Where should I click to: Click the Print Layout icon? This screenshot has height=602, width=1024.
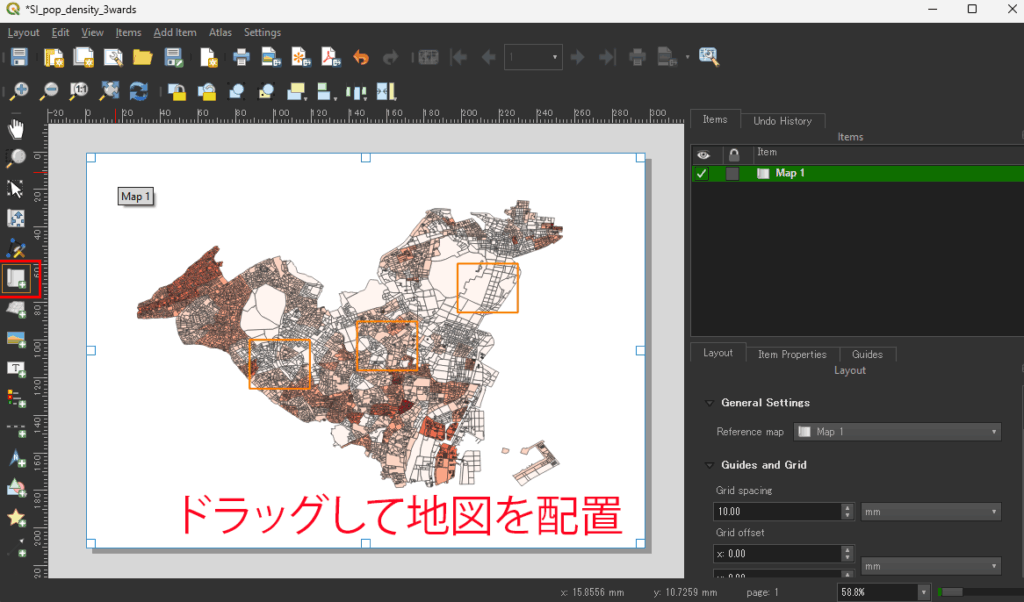coord(241,57)
